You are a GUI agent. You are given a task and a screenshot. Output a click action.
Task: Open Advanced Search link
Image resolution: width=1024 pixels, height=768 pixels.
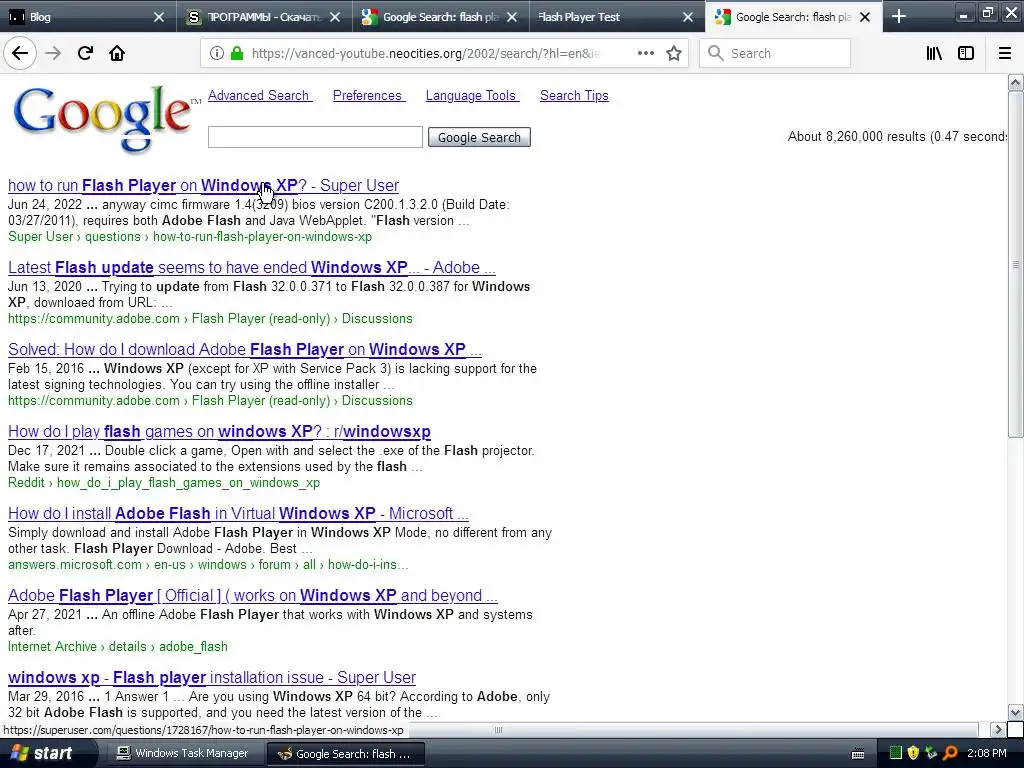(260, 95)
